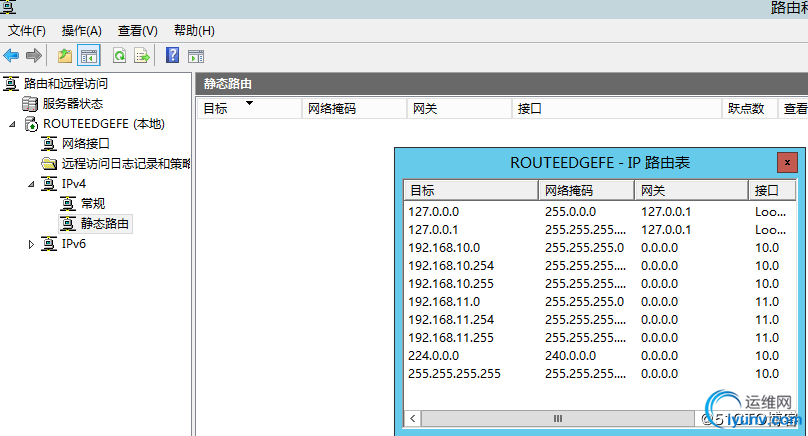Screen dimensions: 808x436
Task: Click the horizontal scrollbar thumb in IP 路由表
Action: (558, 418)
